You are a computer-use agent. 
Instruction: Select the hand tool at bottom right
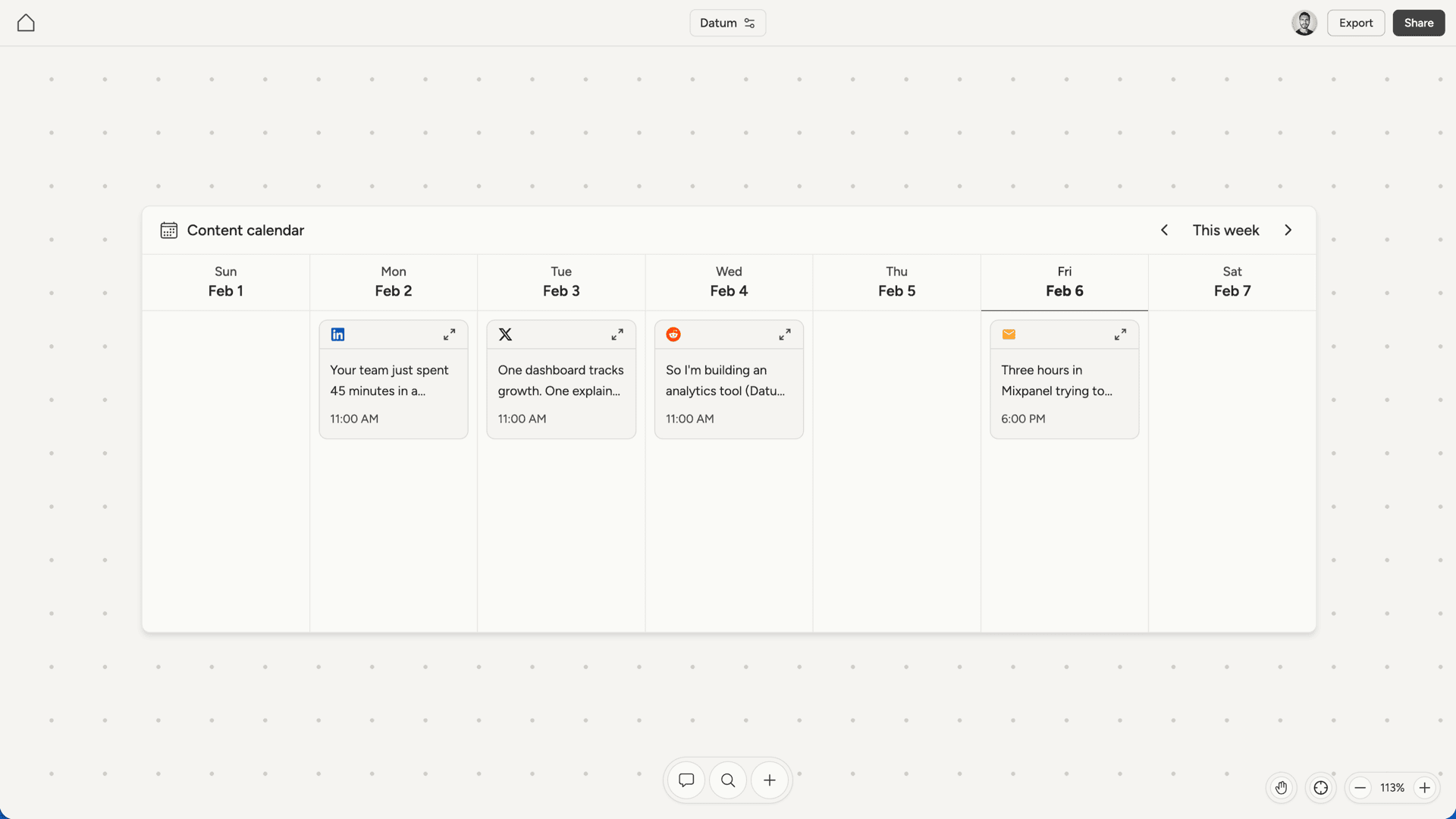point(1281,787)
